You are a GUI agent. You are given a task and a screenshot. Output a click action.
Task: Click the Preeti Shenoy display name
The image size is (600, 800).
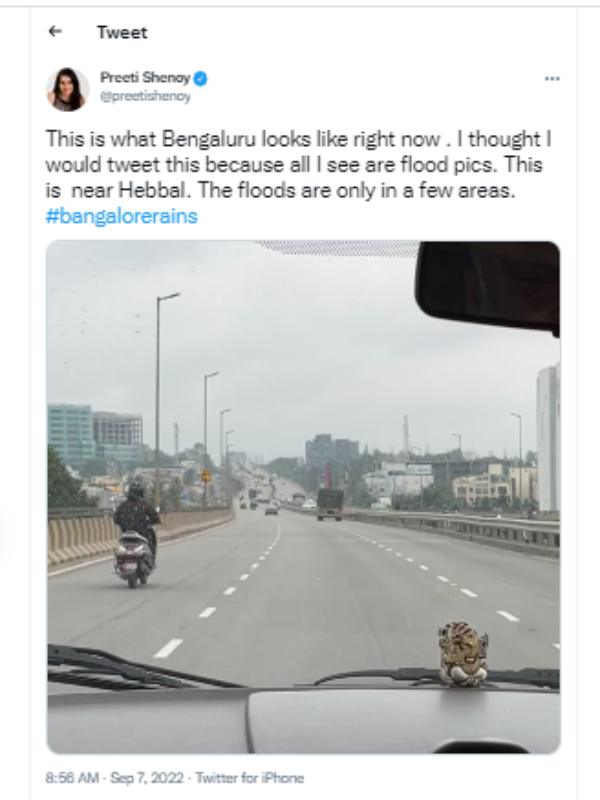(x=144, y=78)
